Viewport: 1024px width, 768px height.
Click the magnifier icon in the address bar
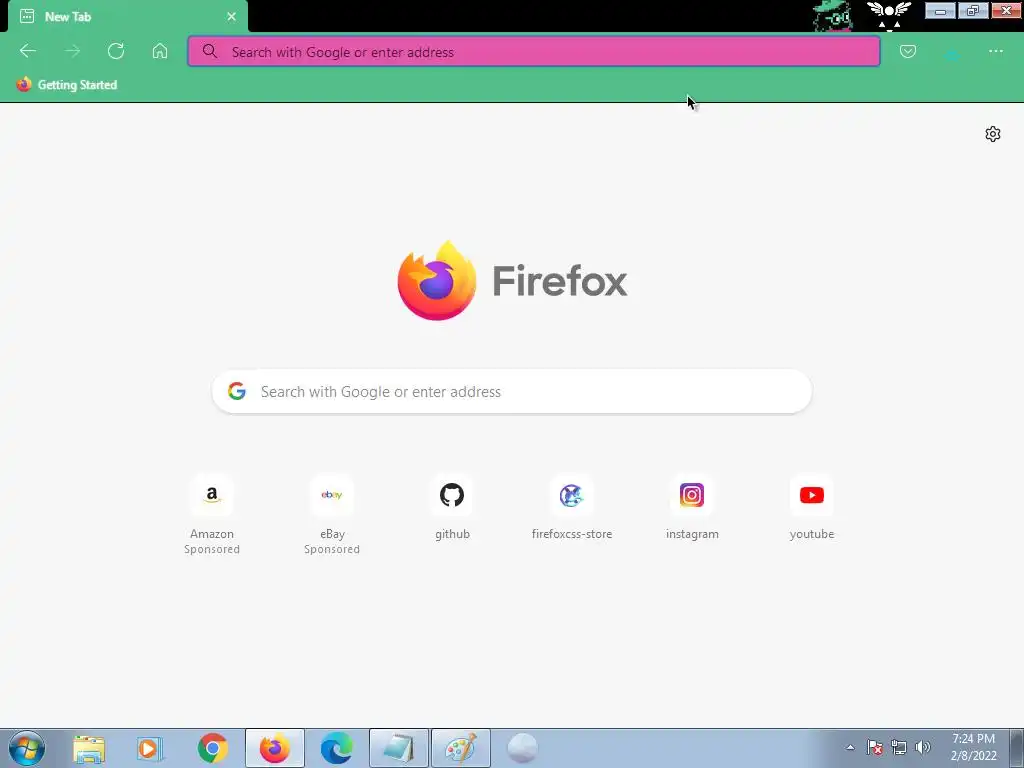(210, 51)
